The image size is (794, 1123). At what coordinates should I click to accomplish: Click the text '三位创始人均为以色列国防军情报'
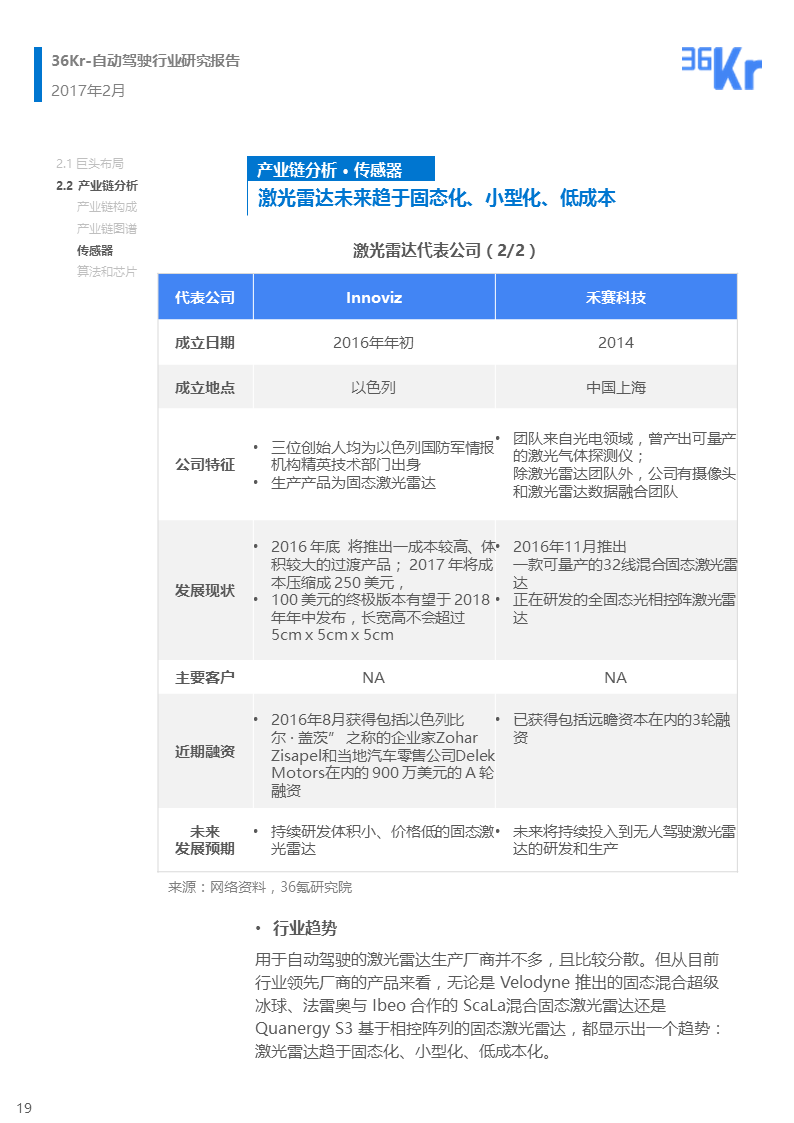coord(382,448)
